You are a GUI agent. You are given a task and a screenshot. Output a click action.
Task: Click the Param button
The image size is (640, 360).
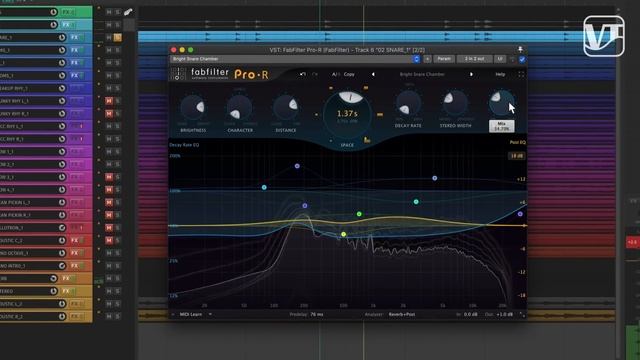[444, 59]
